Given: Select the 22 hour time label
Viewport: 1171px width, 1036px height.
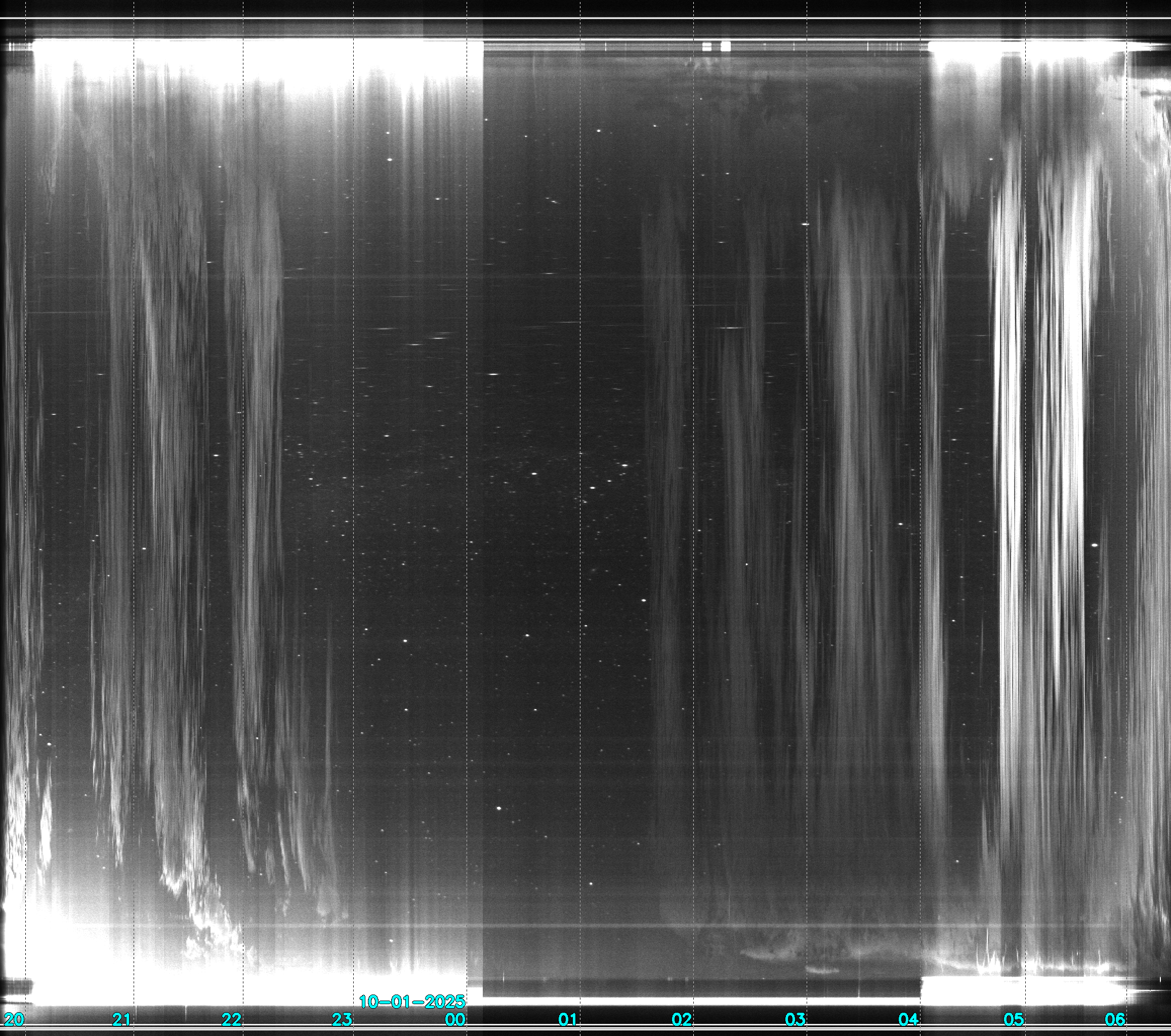Looking at the screenshot, I should pos(231,1019).
